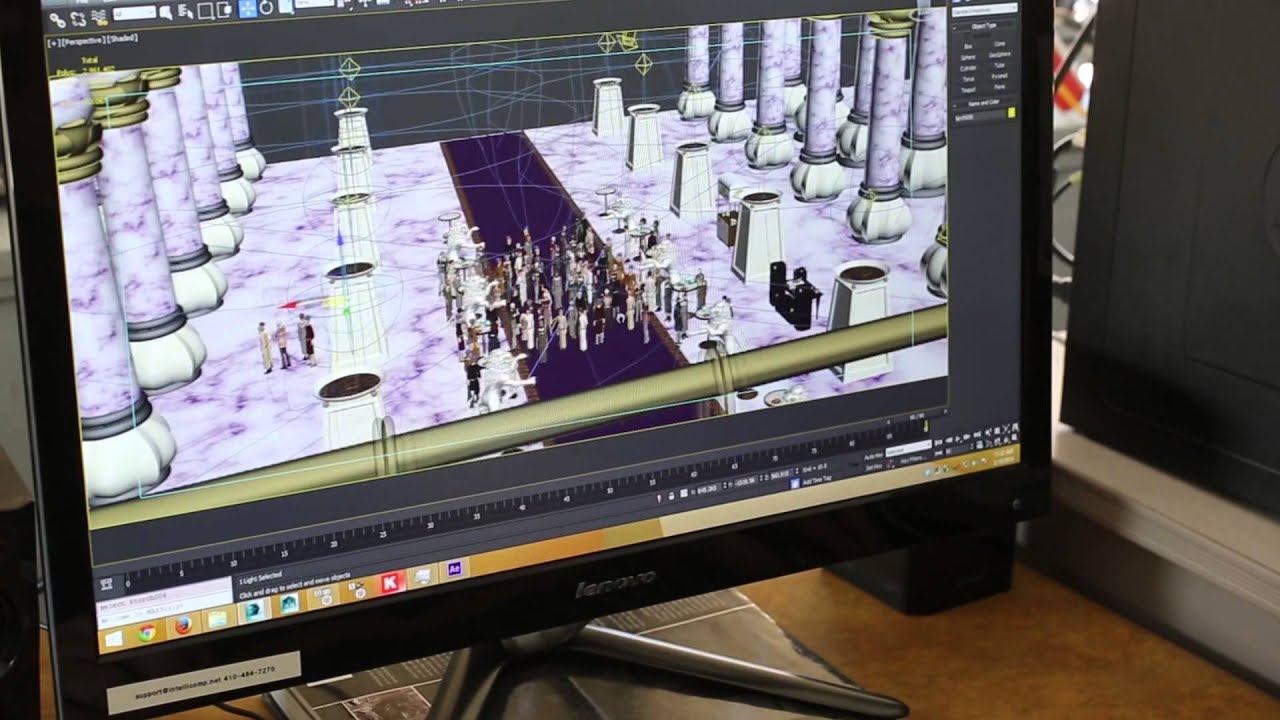Click the '1 Light Selected' status text
Viewport: 1280px width, 720px height.
pos(261,578)
